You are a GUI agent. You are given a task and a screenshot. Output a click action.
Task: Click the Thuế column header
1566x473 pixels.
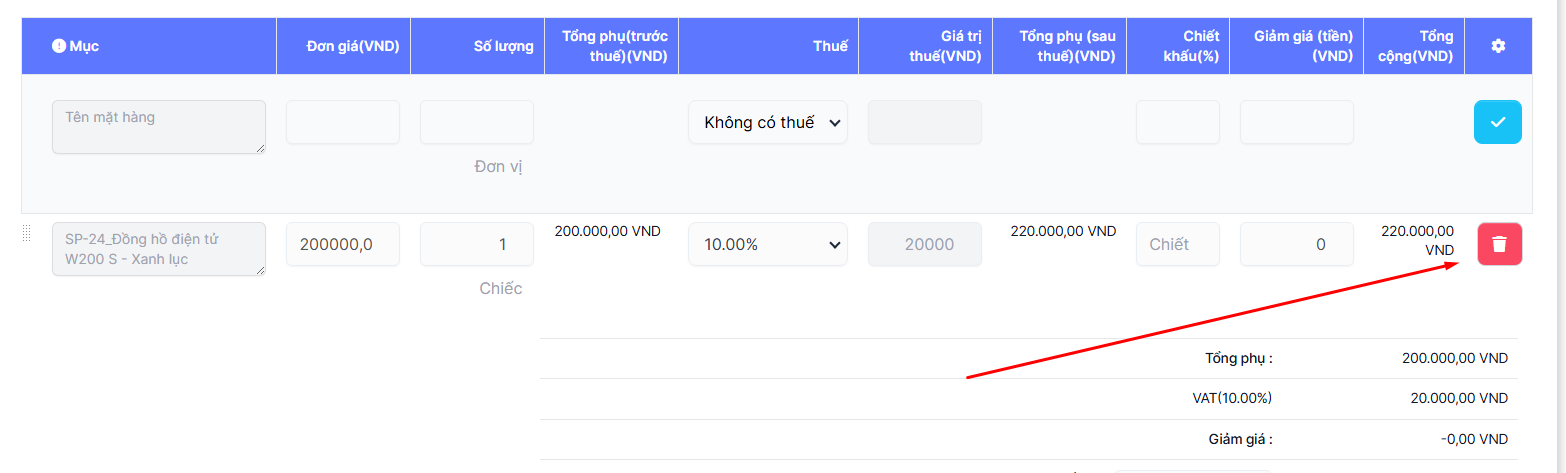click(x=830, y=46)
